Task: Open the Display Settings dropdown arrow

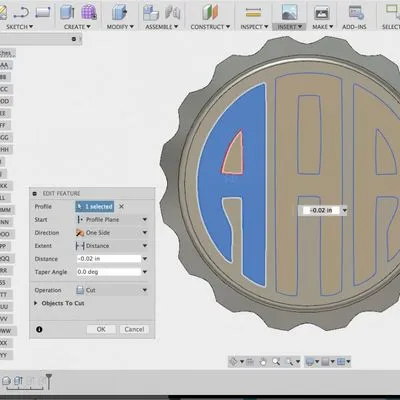Action: coord(317,362)
